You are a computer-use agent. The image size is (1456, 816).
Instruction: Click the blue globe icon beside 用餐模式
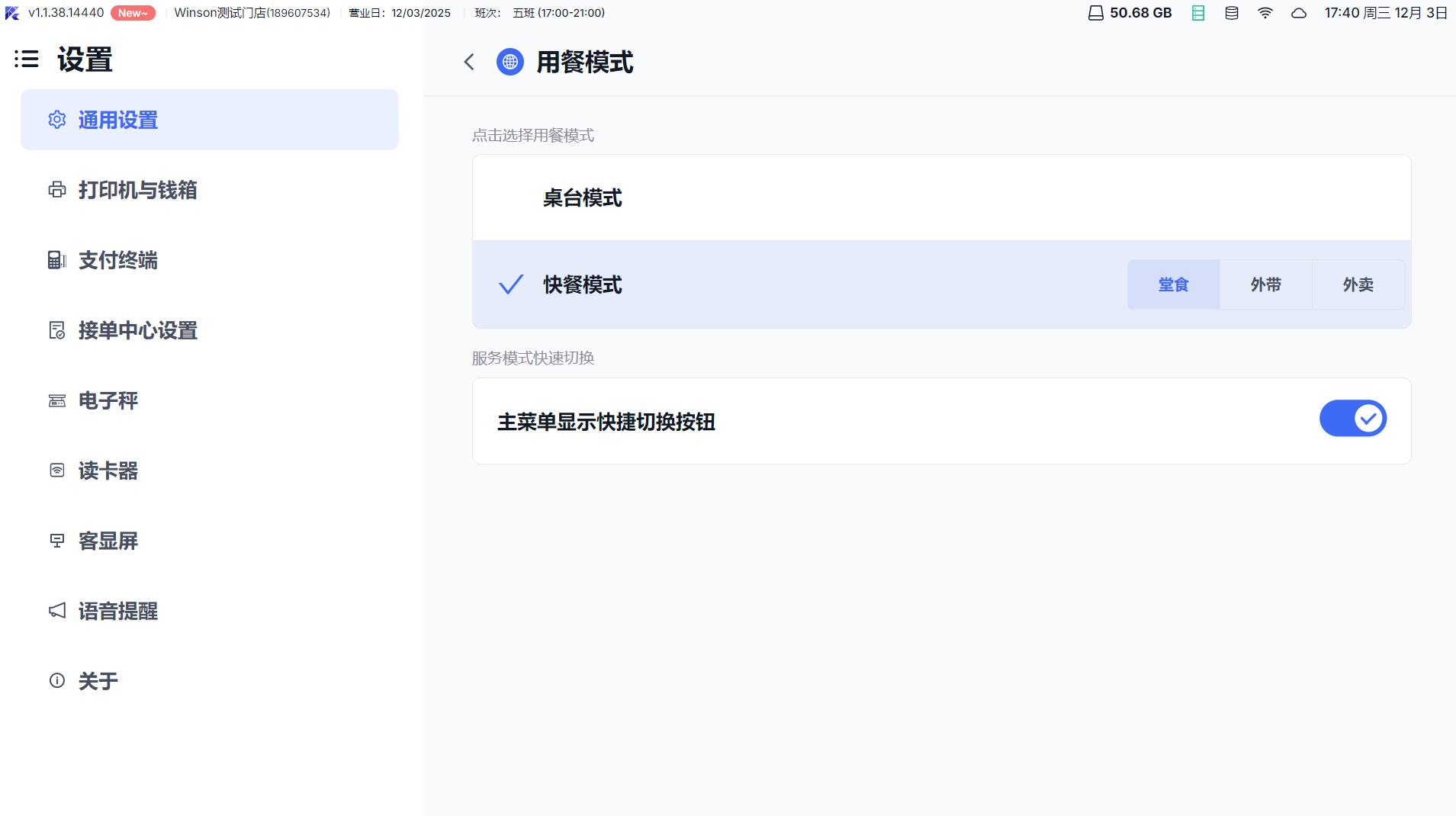point(509,62)
